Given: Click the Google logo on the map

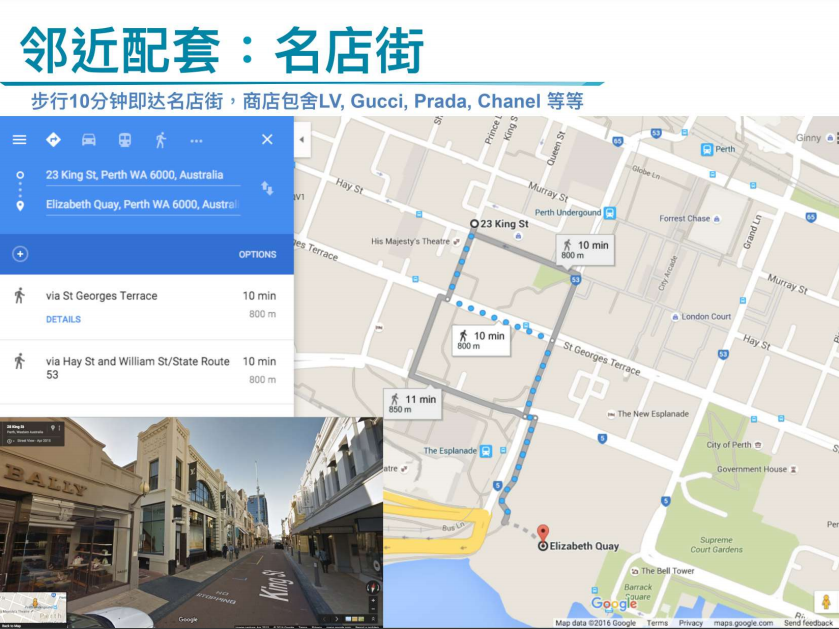Looking at the screenshot, I should coord(614,604).
